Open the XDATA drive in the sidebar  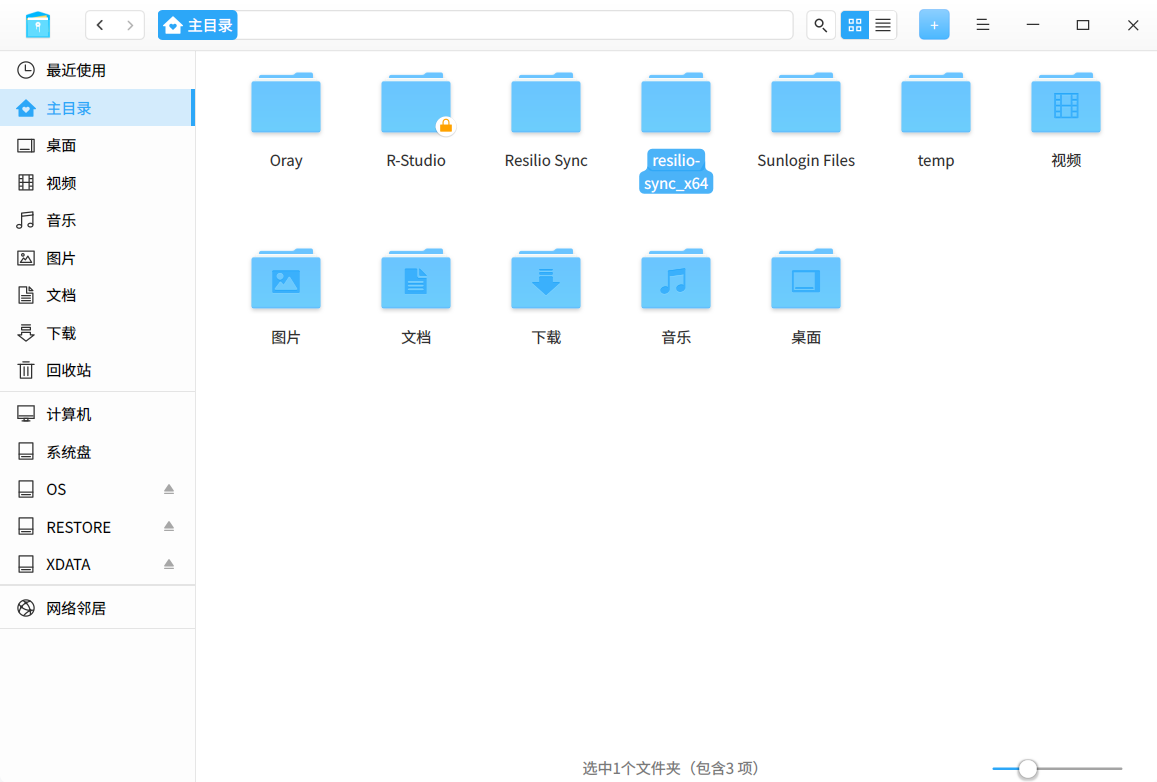click(97, 564)
